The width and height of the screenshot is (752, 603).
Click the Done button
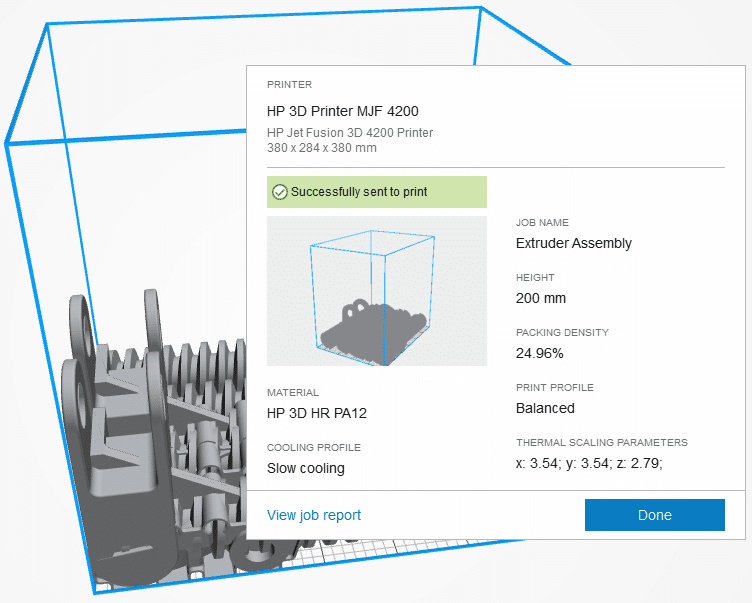pyautogui.click(x=654, y=515)
